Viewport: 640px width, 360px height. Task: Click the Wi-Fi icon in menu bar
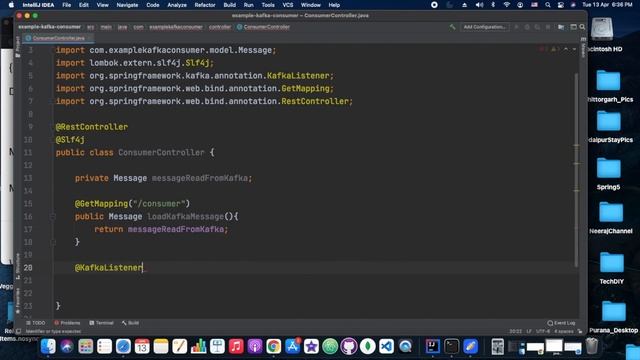pyautogui.click(x=507, y=5)
